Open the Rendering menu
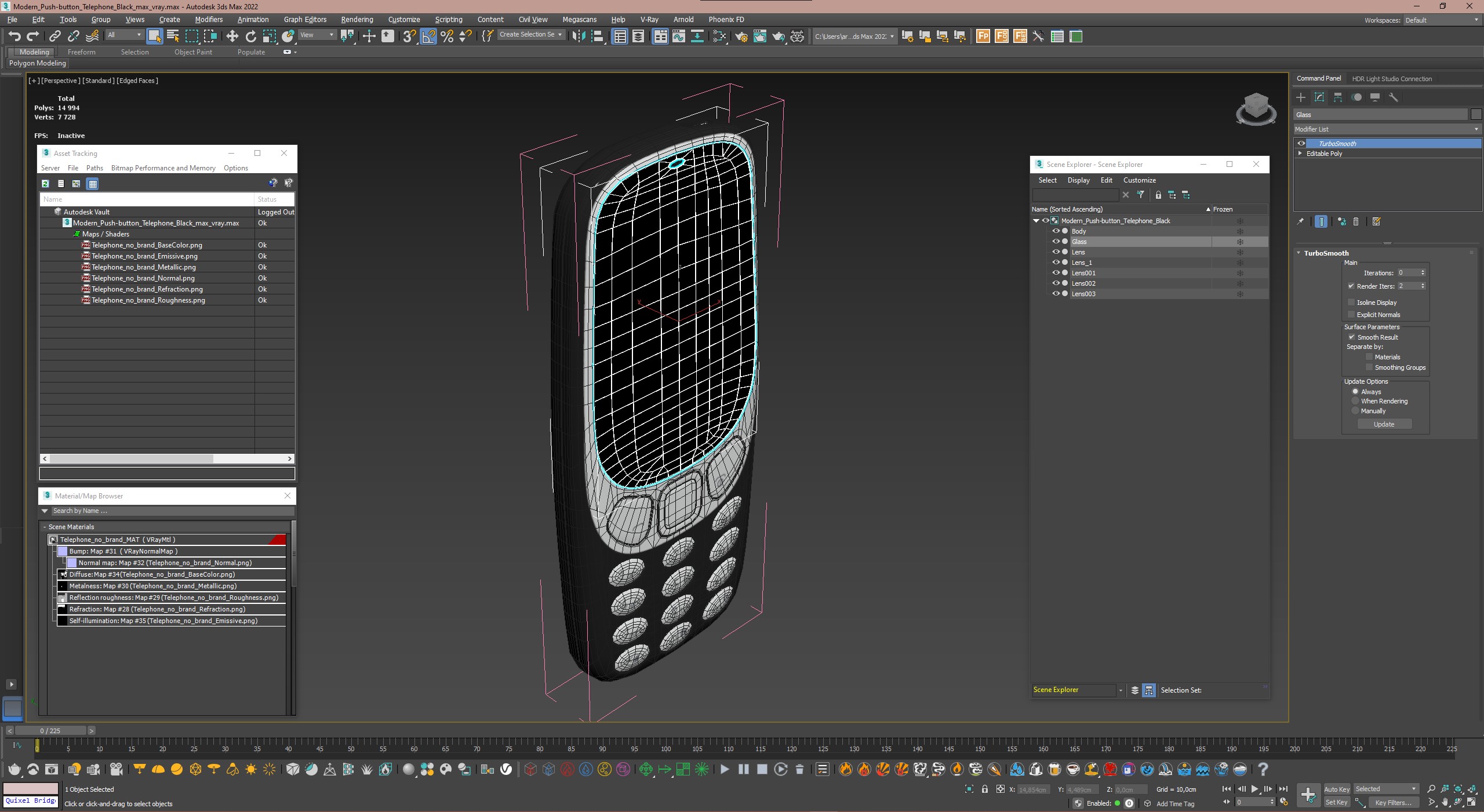Viewport: 1484px width, 812px height. click(357, 19)
